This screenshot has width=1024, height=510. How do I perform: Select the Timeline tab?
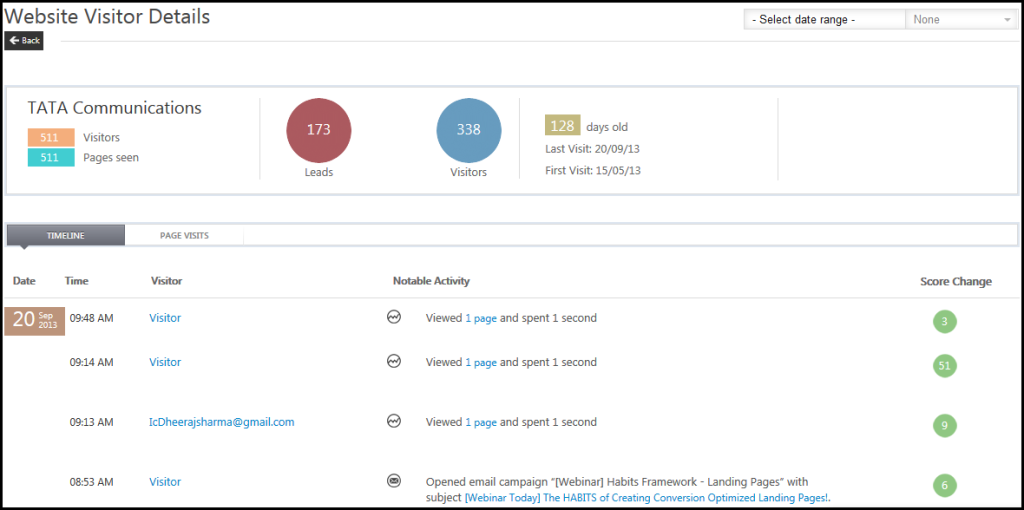66,236
